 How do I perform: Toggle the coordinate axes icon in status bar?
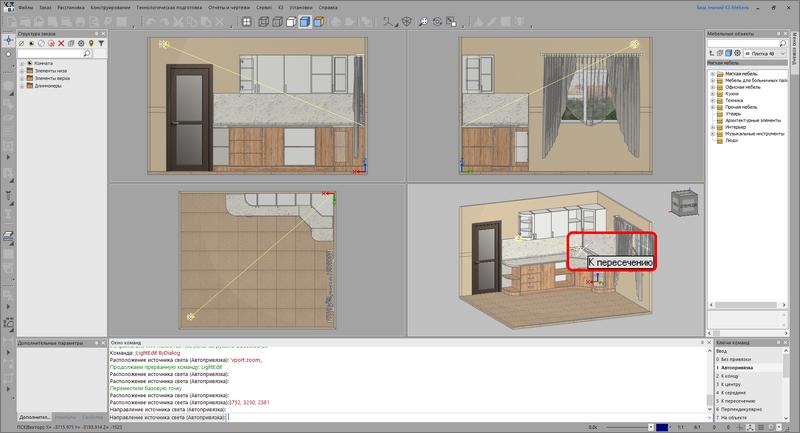point(751,427)
